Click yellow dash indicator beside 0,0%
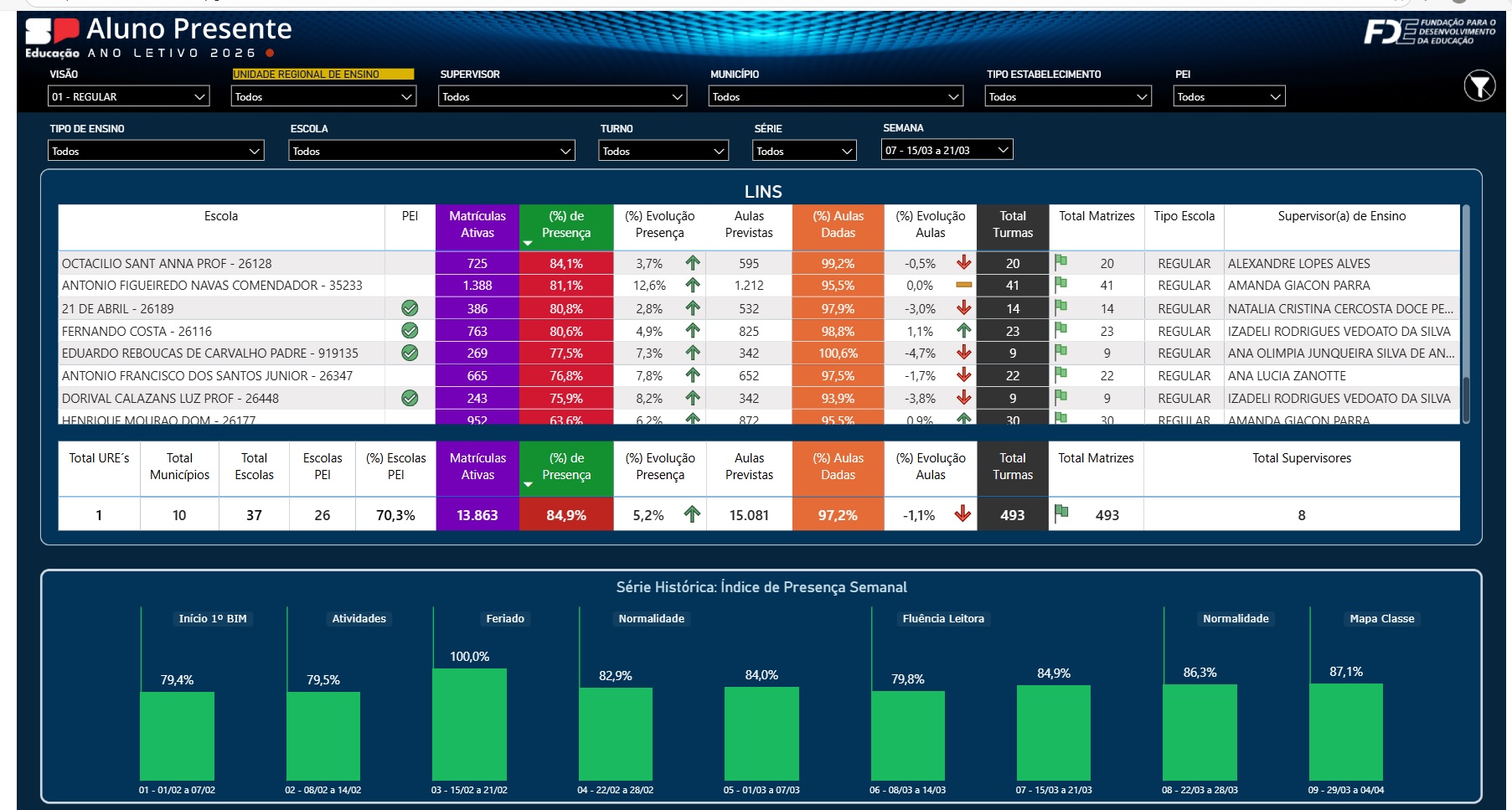1512x810 pixels. pyautogui.click(x=963, y=286)
